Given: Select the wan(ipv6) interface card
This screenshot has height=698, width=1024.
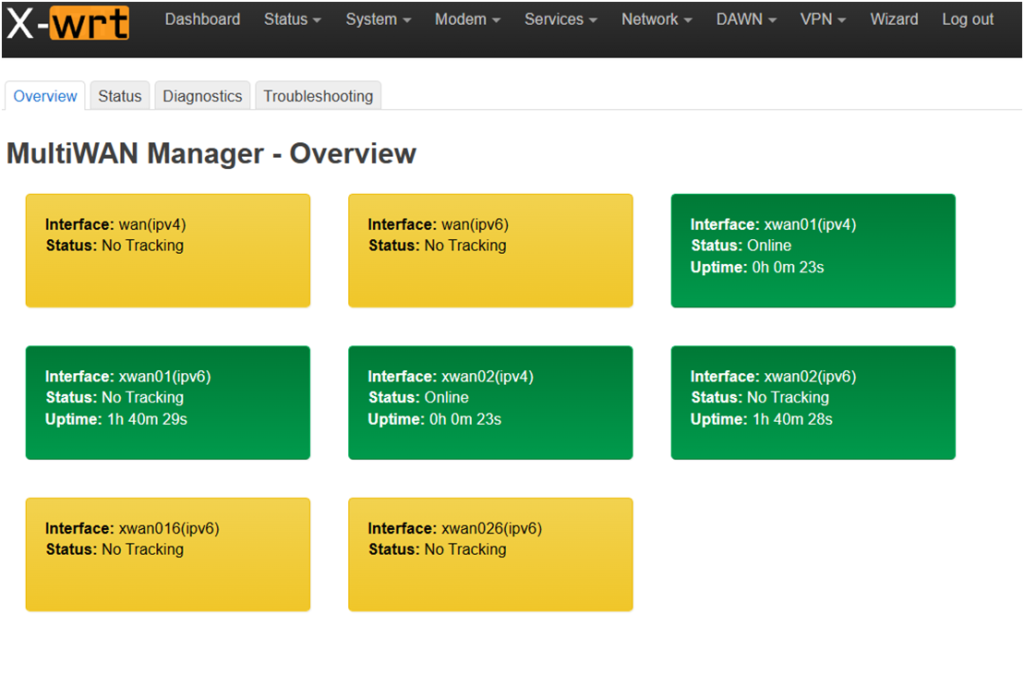Looking at the screenshot, I should click(490, 251).
